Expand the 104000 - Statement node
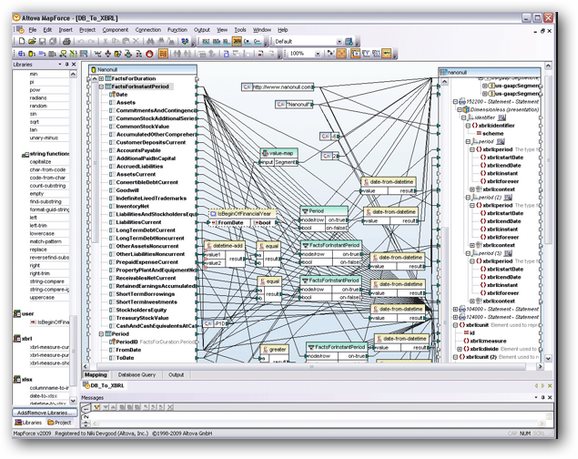Viewport: 578px width, 459px height. click(455, 309)
